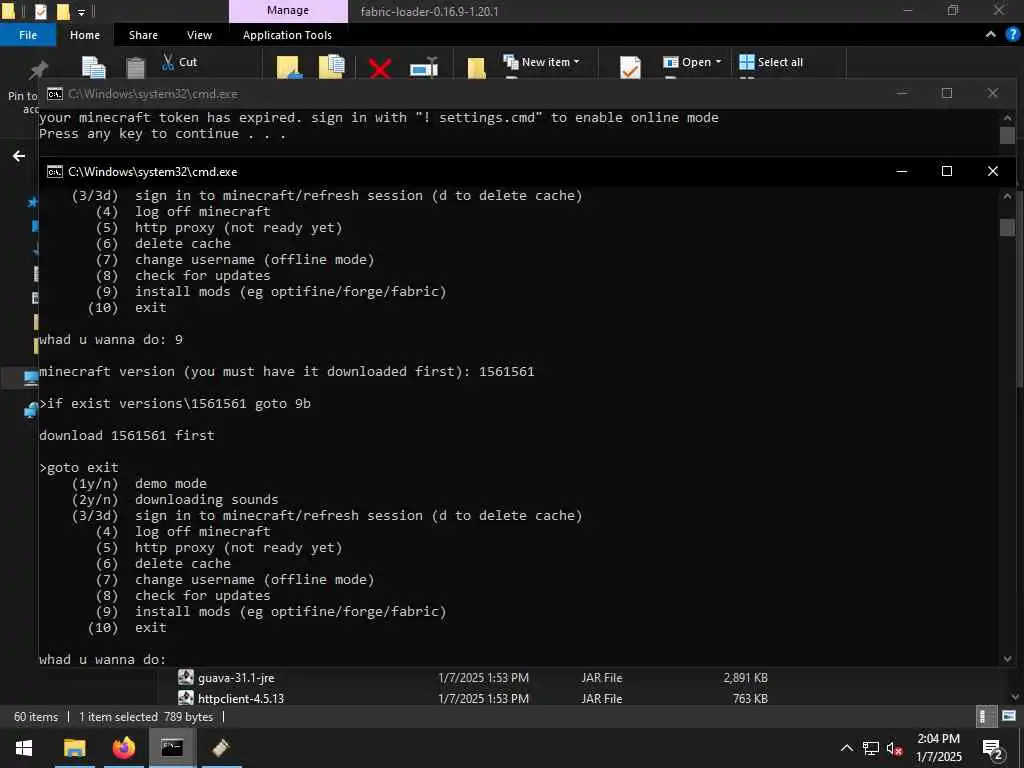Switch to Details view layout
The image size is (1024, 768).
coord(986,716)
